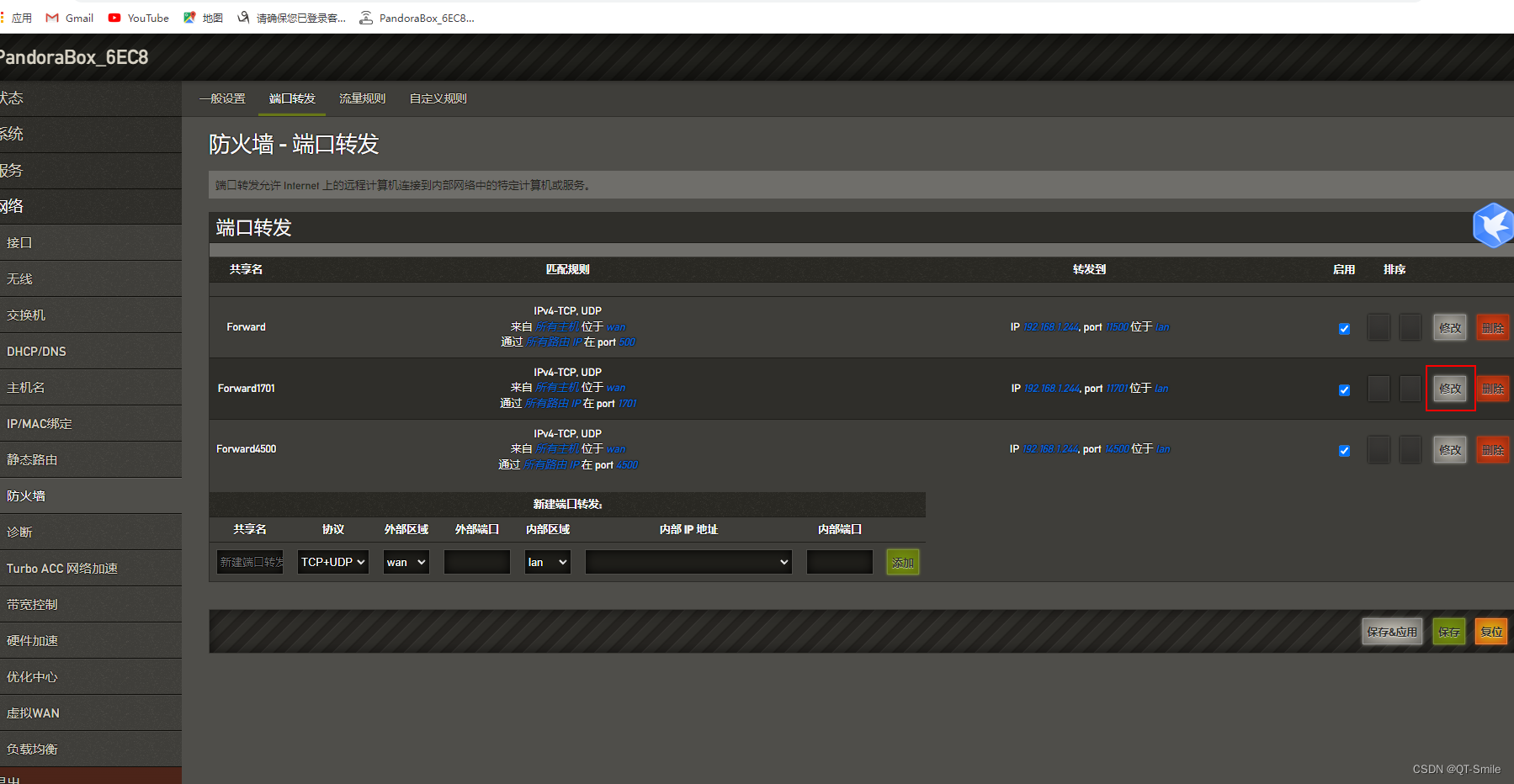Move the Forward4500 rule down
1514x784 pixels.
pyautogui.click(x=1410, y=449)
